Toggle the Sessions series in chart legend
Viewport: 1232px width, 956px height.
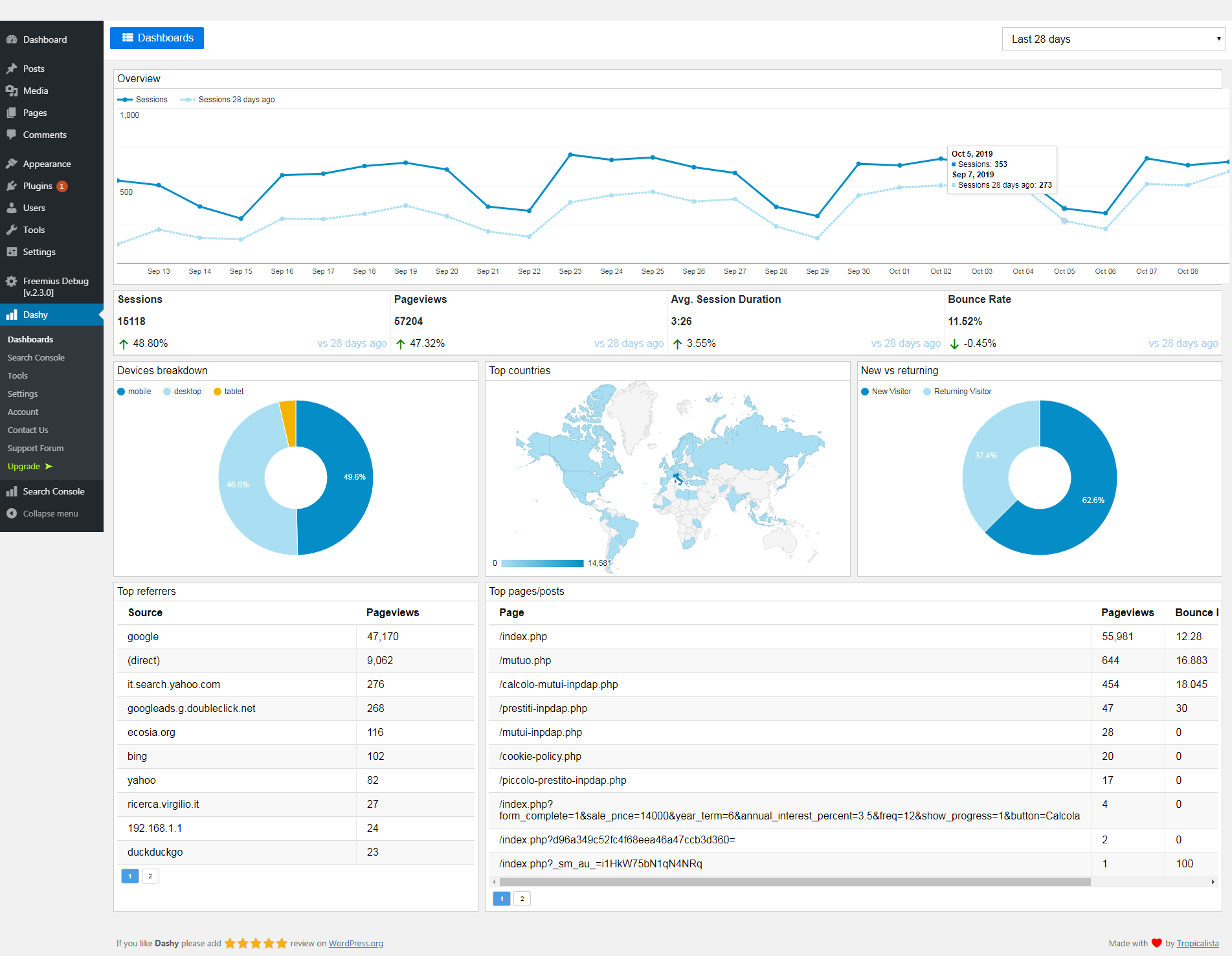click(143, 100)
